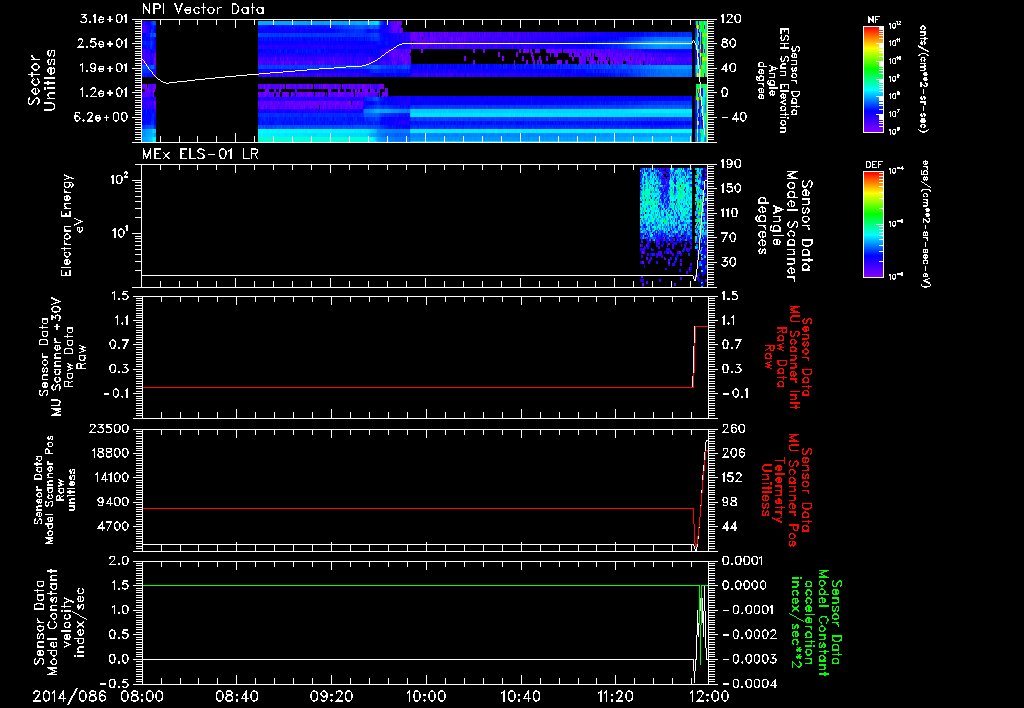The height and width of the screenshot is (708, 1024).
Task: Click the Sector Unitless axis title
Action: click(x=42, y=80)
